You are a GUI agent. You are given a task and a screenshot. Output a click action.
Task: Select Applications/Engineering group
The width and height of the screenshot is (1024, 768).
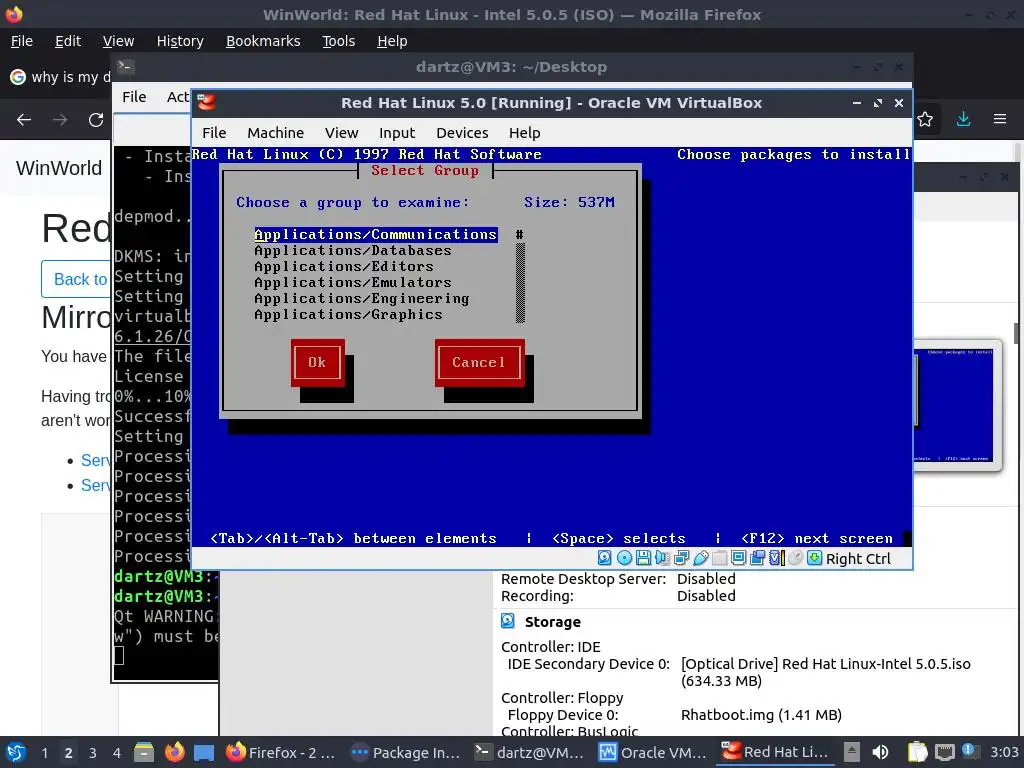click(x=362, y=298)
